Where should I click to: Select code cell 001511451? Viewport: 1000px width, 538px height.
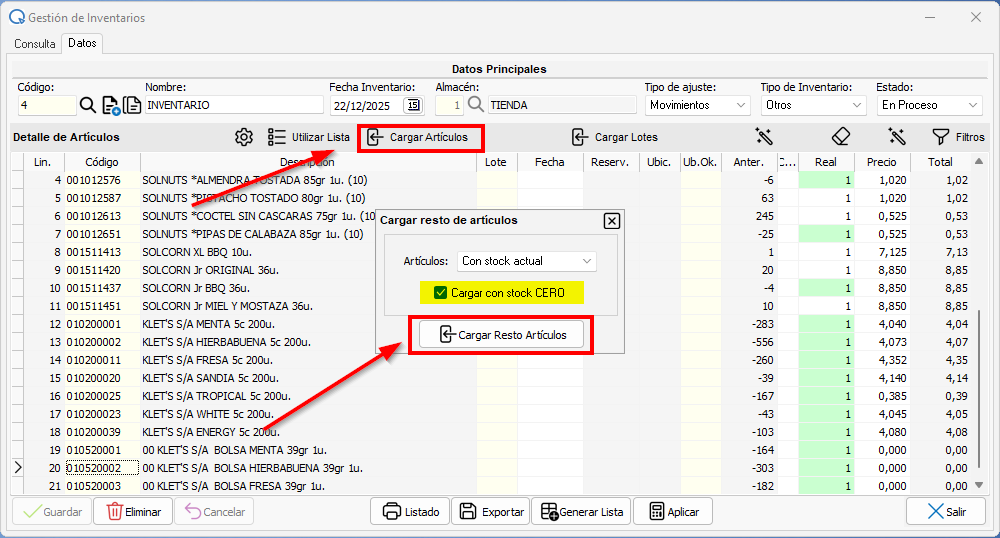click(x=102, y=306)
